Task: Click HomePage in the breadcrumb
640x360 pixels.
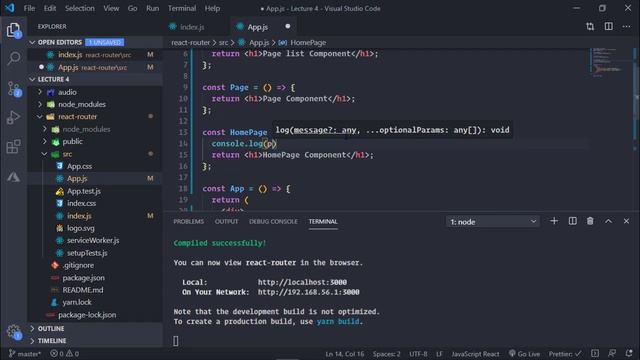Action: pos(308,42)
